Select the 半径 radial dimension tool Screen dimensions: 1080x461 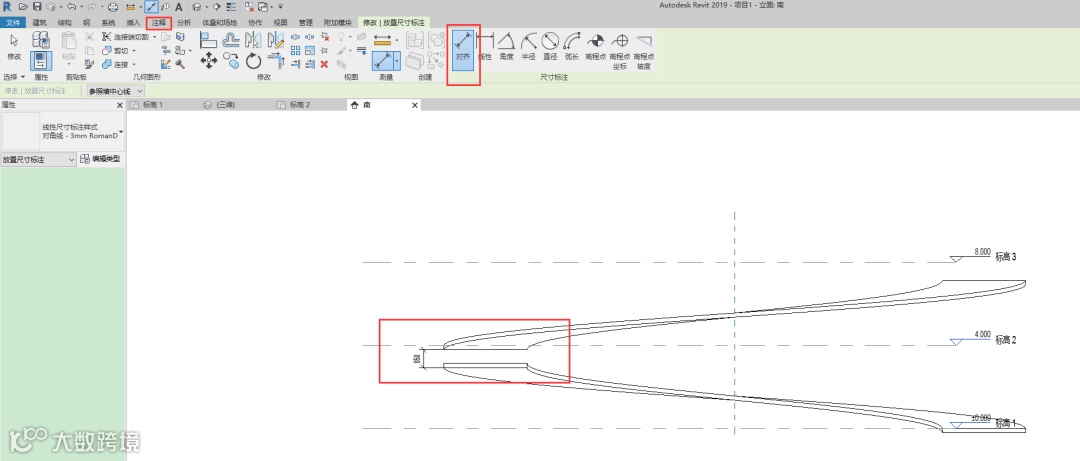pyautogui.click(x=528, y=45)
